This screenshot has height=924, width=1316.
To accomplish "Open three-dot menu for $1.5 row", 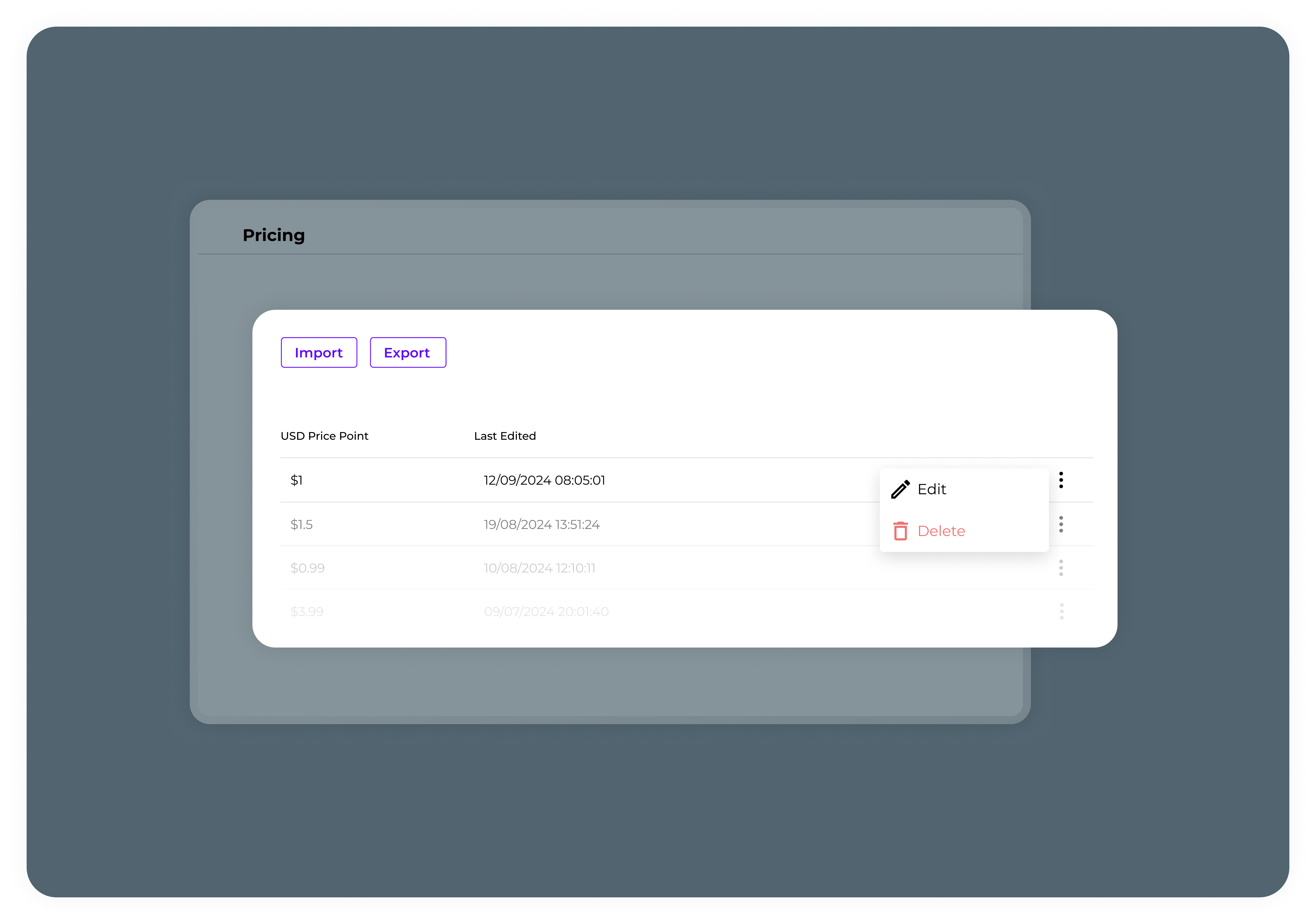I will pos(1061,525).
